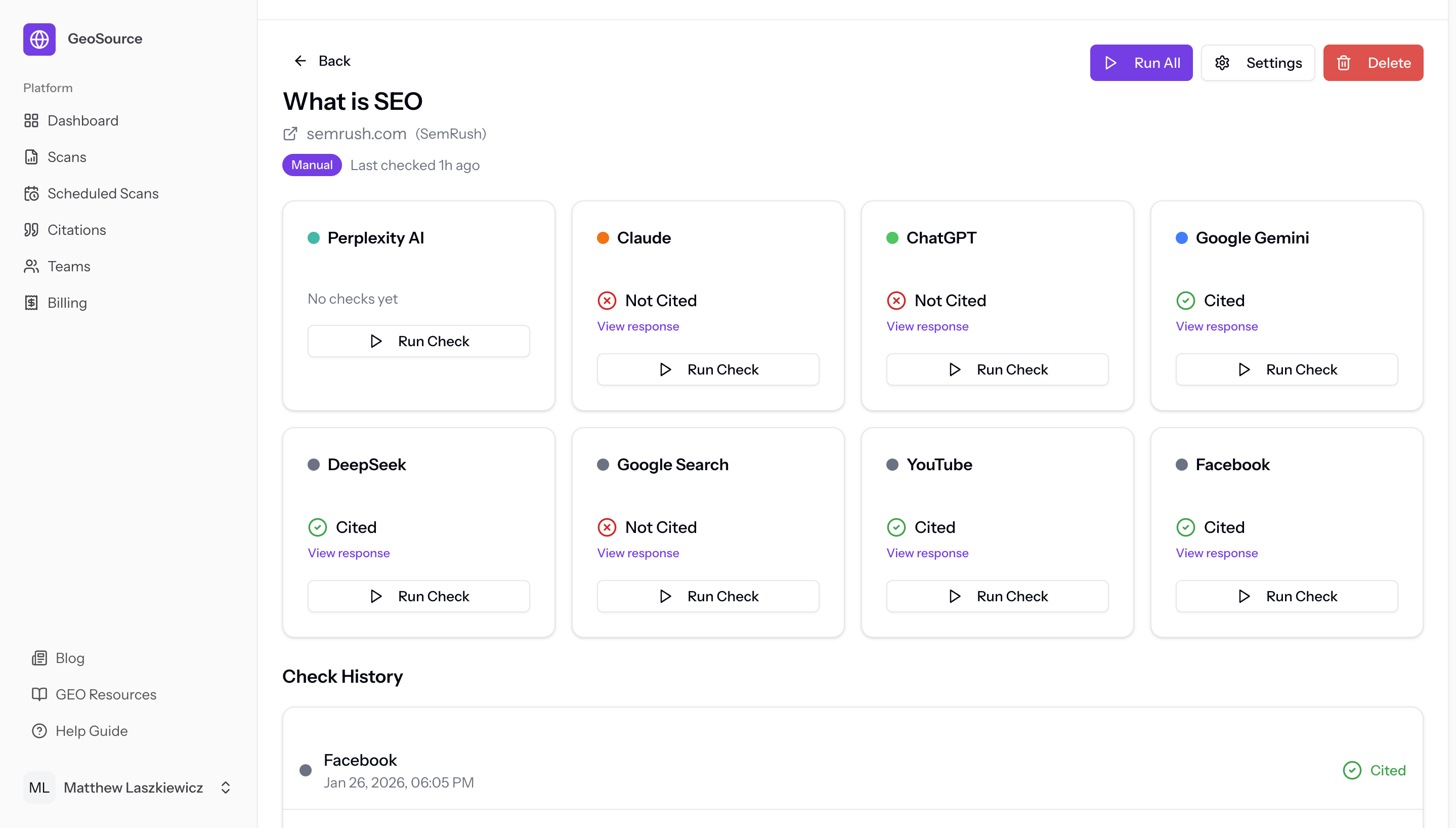The height and width of the screenshot is (828, 1456).
Task: Open the Dashboard page
Action: click(83, 120)
